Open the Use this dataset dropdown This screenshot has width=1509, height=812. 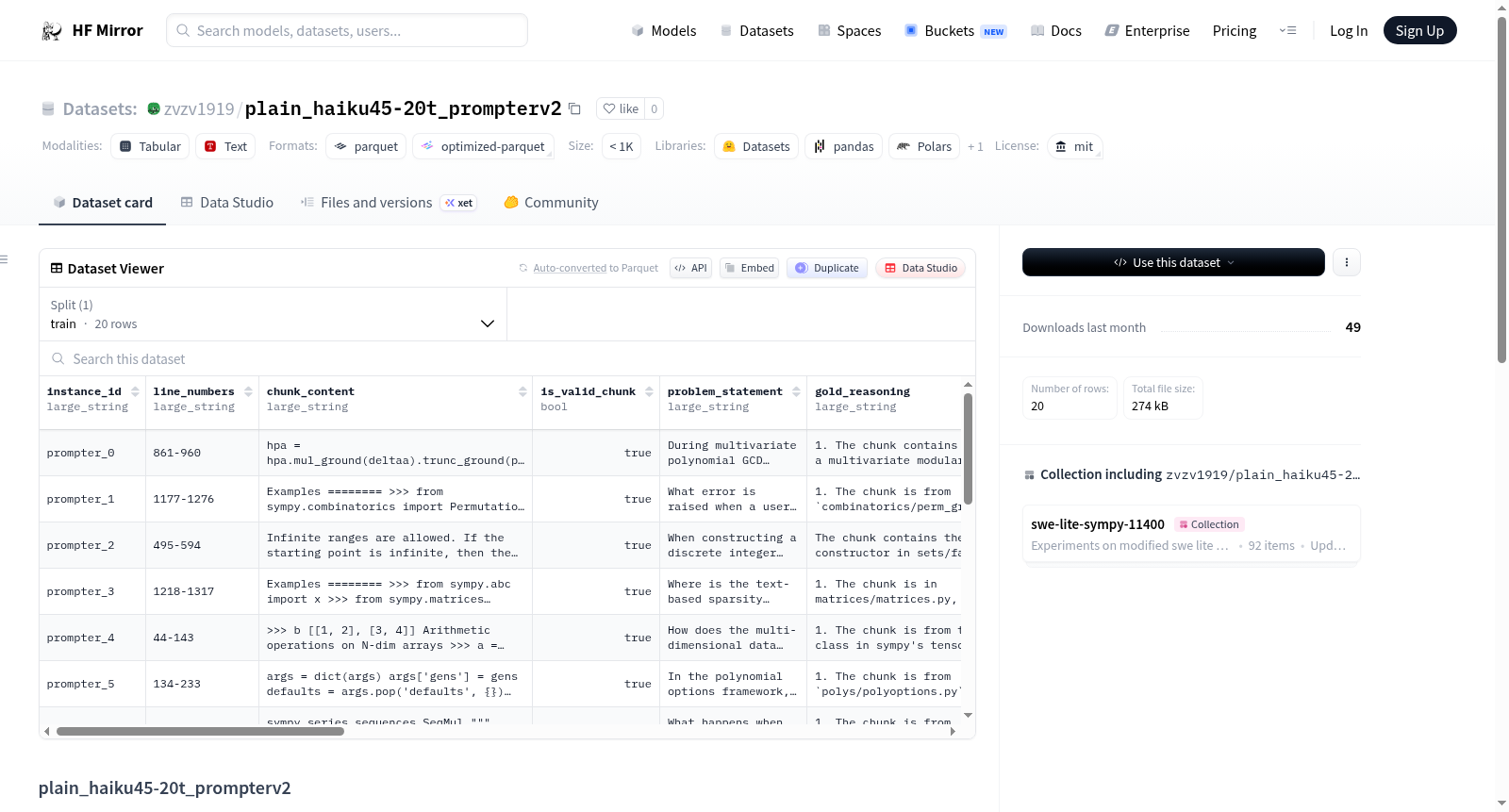[x=1173, y=262]
